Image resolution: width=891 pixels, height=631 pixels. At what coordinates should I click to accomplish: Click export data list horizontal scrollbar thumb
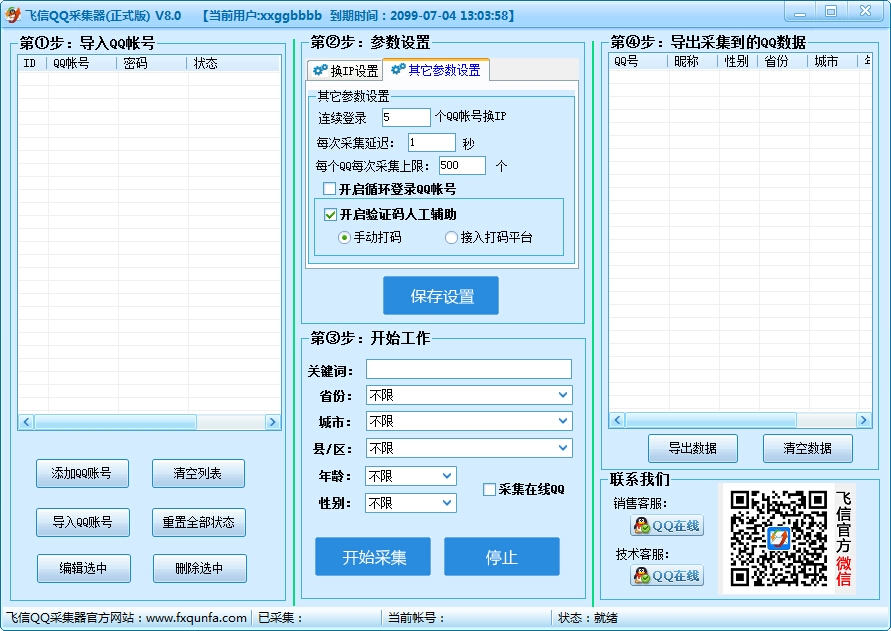(x=711, y=420)
